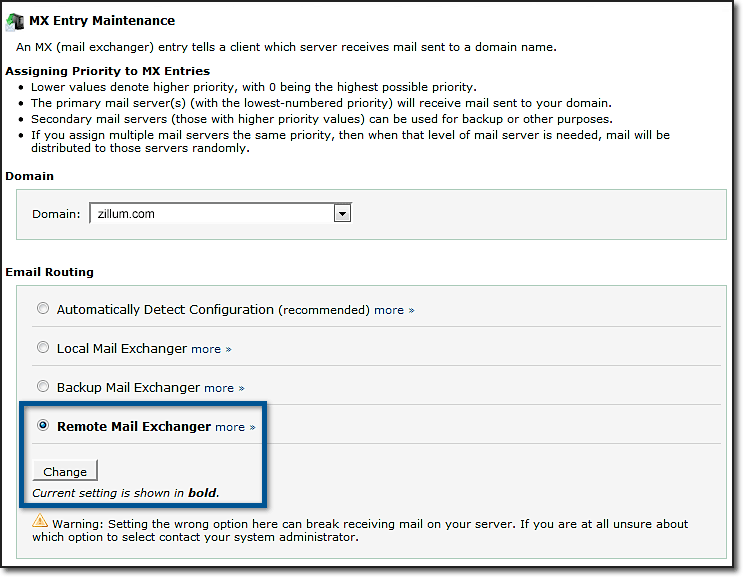
Task: Select the Automatically Detect Configuration radio button
Action: 43,309
